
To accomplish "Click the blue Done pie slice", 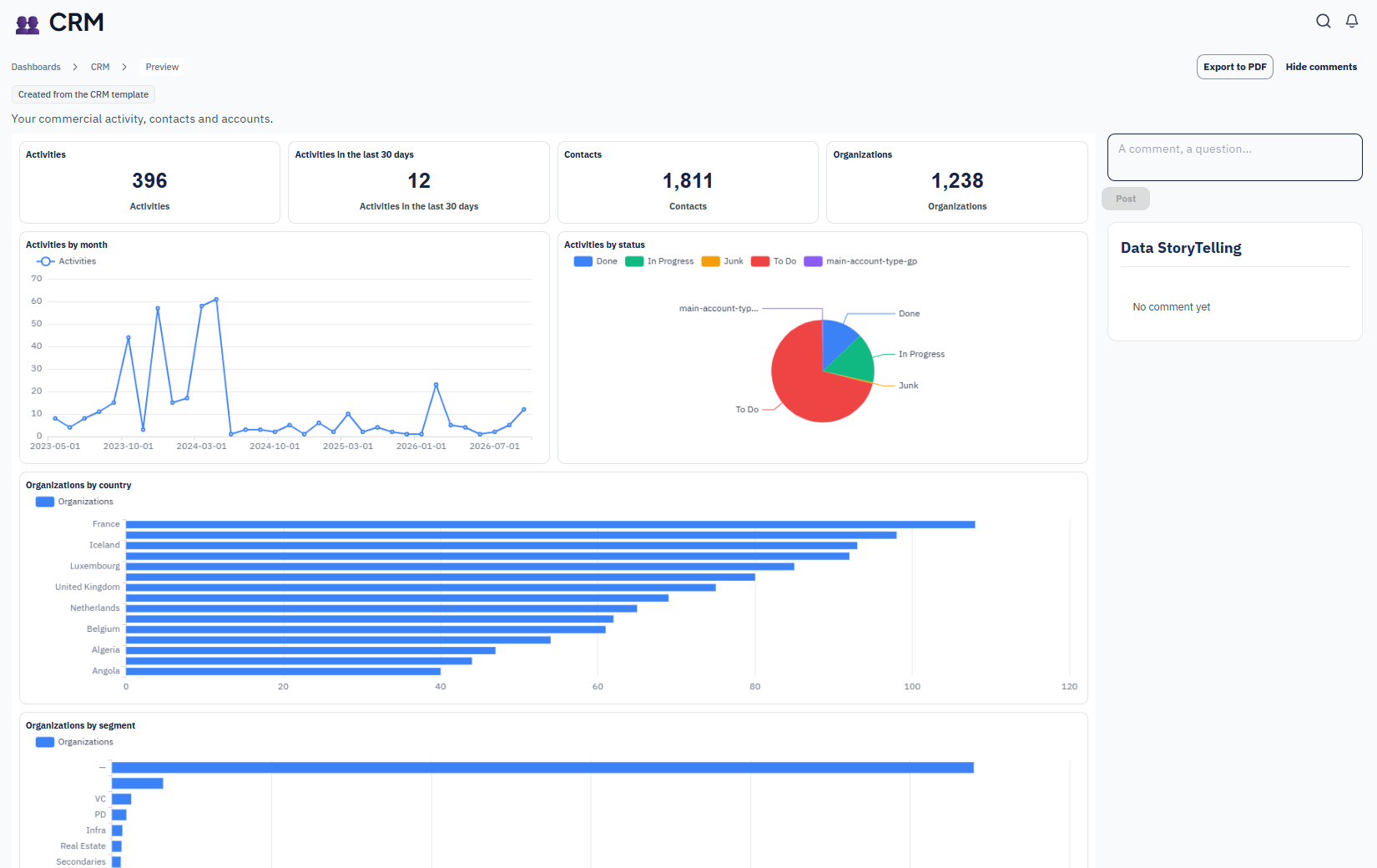I will click(836, 341).
